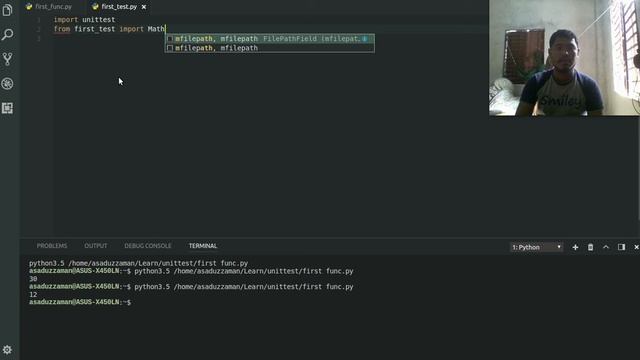Click the python file icon on first_func.py tab
The width and height of the screenshot is (640, 360).
click(29, 7)
